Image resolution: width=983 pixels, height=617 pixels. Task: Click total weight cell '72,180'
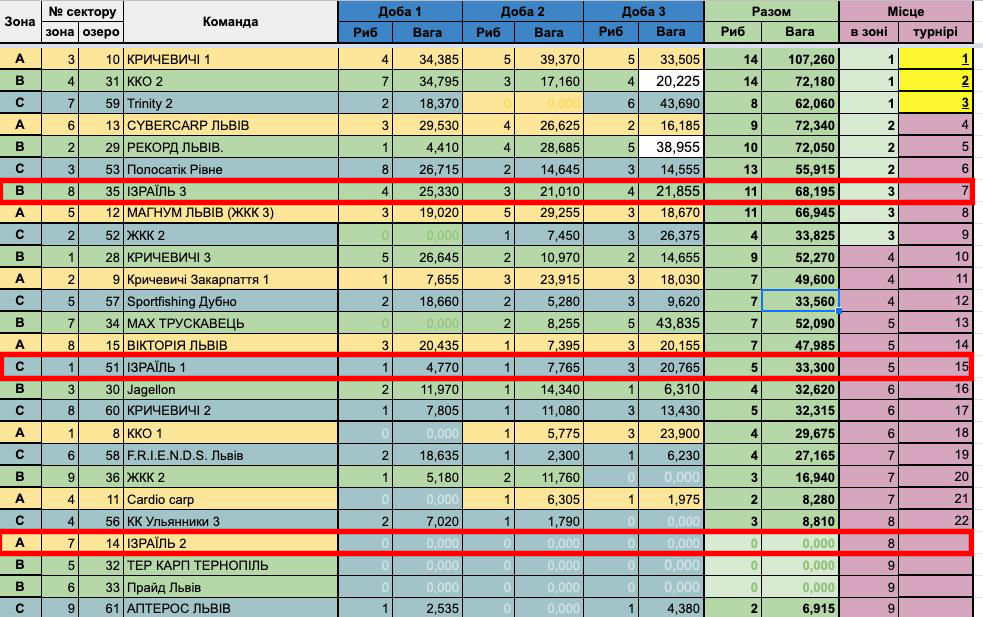click(x=800, y=81)
